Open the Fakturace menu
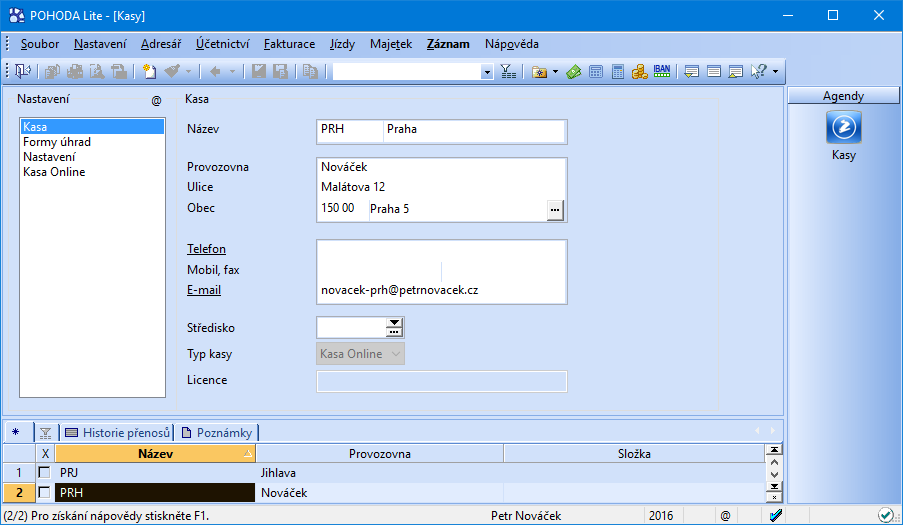Screen dimensions: 903x525 point(289,44)
